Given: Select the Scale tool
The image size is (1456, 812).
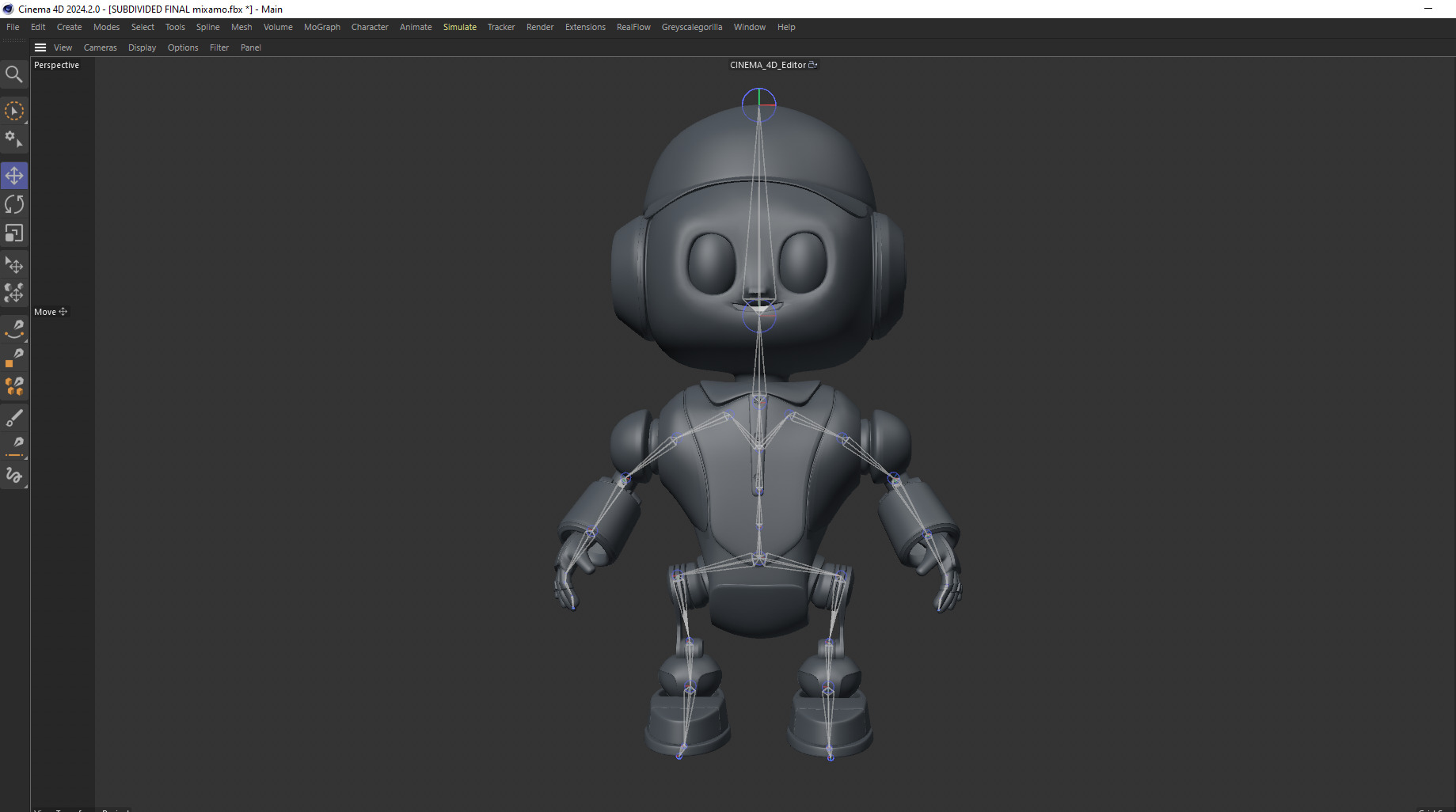Looking at the screenshot, I should coord(14,233).
